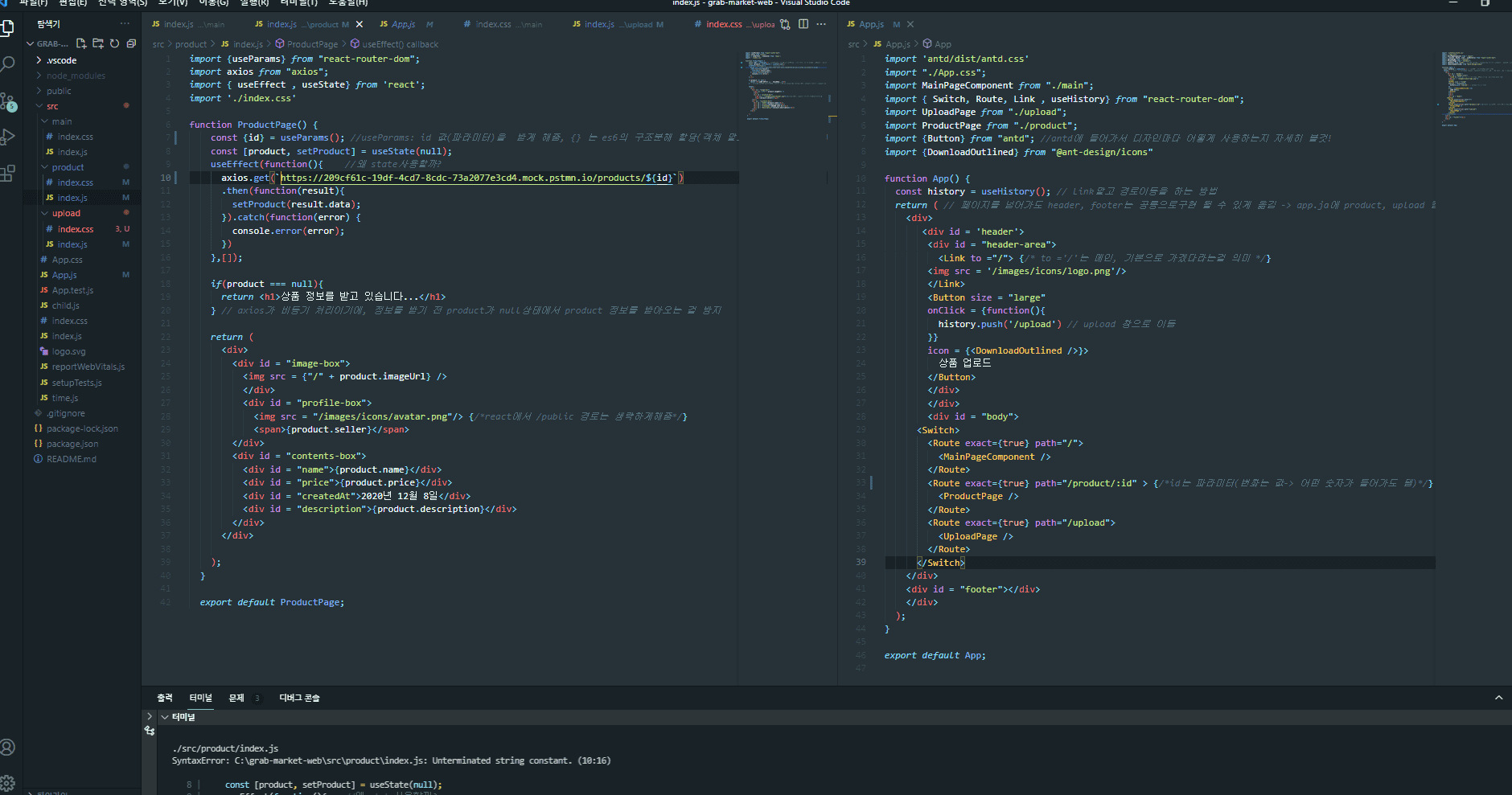Image resolution: width=1512 pixels, height=795 pixels.
Task: Open the 터미널(T) menu
Action: pos(298,2)
